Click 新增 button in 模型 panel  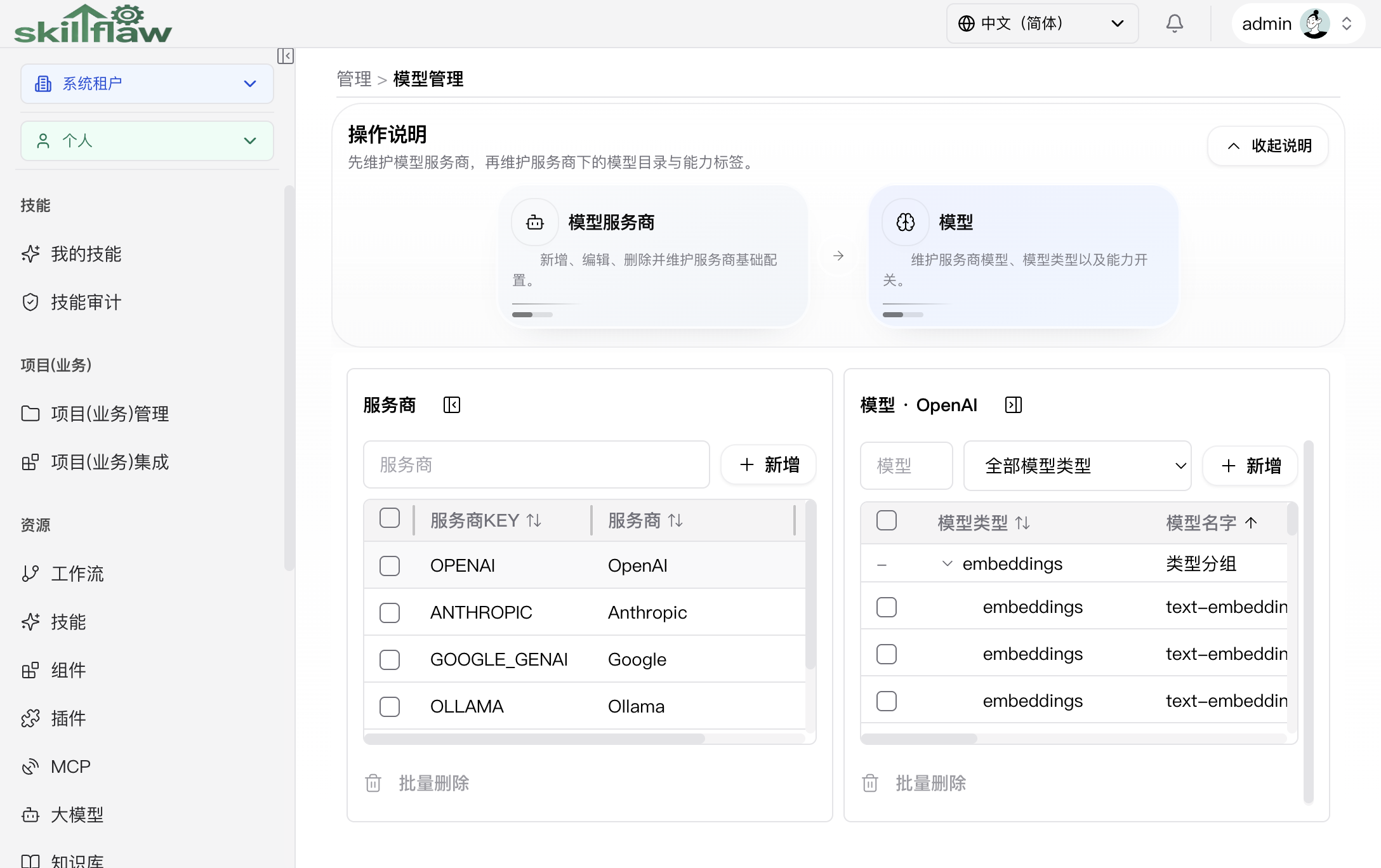[x=1250, y=466]
